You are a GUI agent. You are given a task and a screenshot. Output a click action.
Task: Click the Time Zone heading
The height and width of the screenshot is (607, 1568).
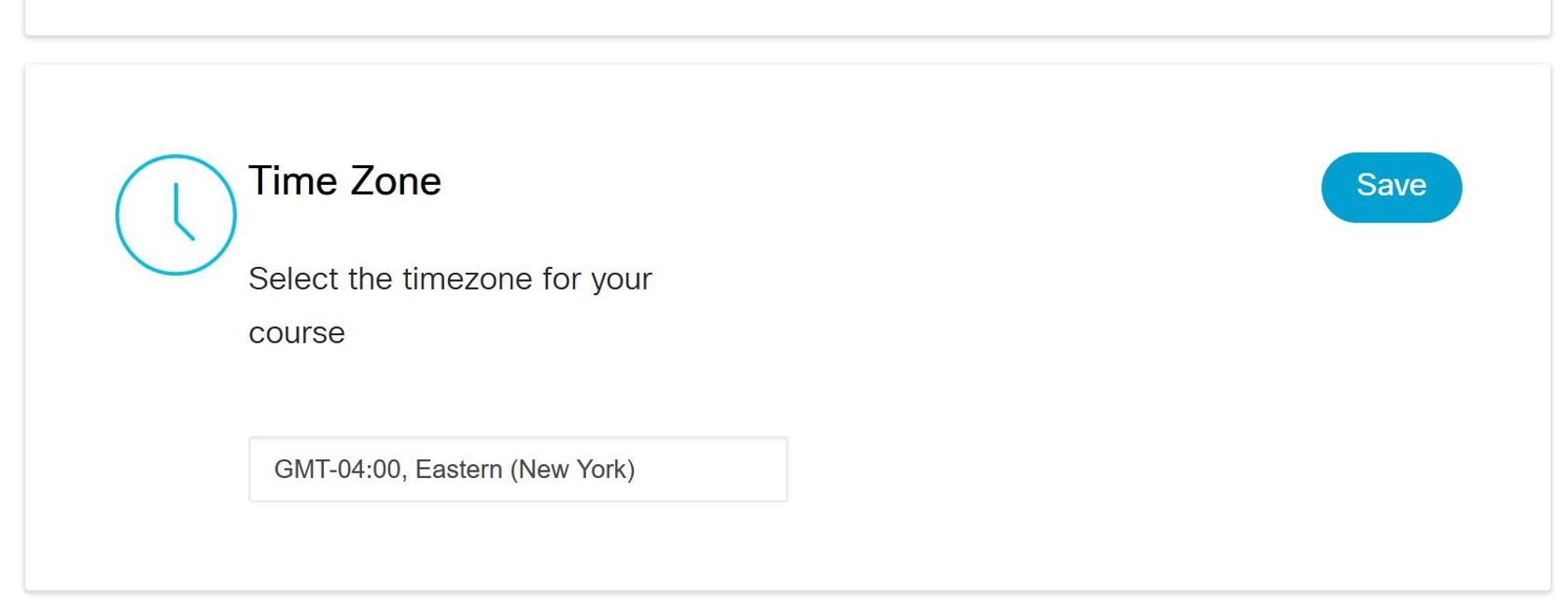tap(344, 181)
